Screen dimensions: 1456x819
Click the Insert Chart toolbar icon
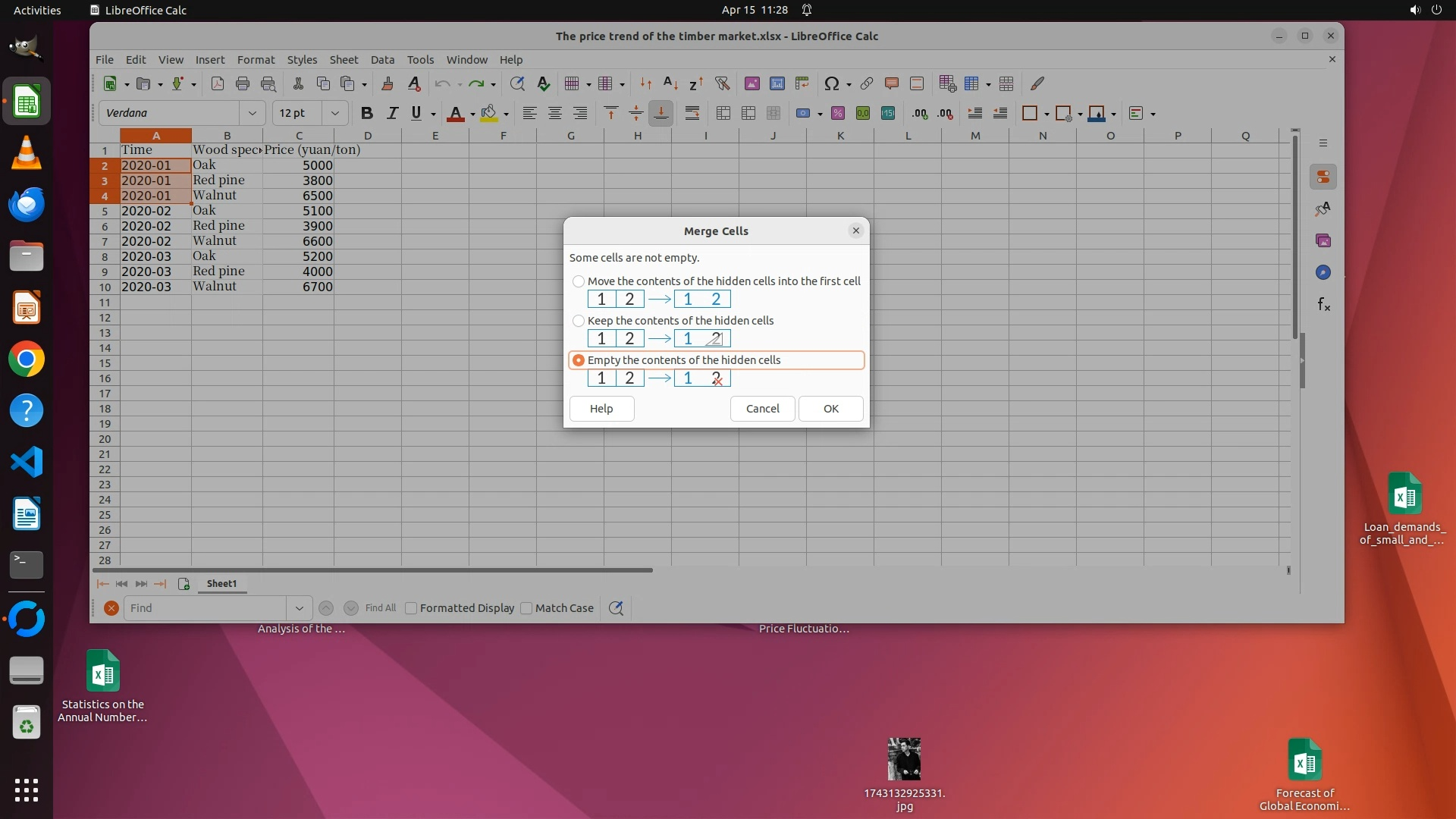[x=777, y=84]
